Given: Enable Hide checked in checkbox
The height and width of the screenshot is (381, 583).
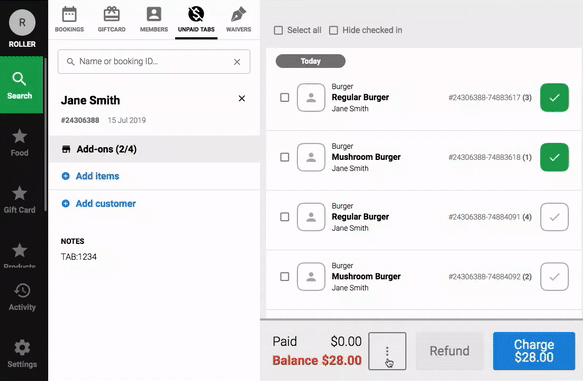Looking at the screenshot, I should pos(334,30).
